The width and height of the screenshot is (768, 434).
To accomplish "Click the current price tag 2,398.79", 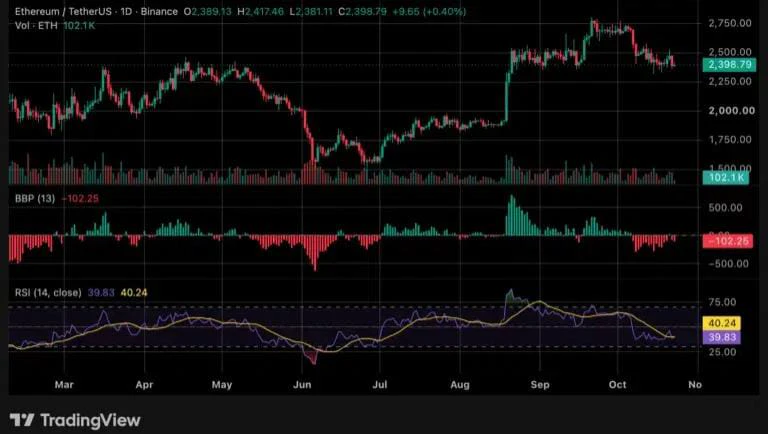I will coord(729,65).
